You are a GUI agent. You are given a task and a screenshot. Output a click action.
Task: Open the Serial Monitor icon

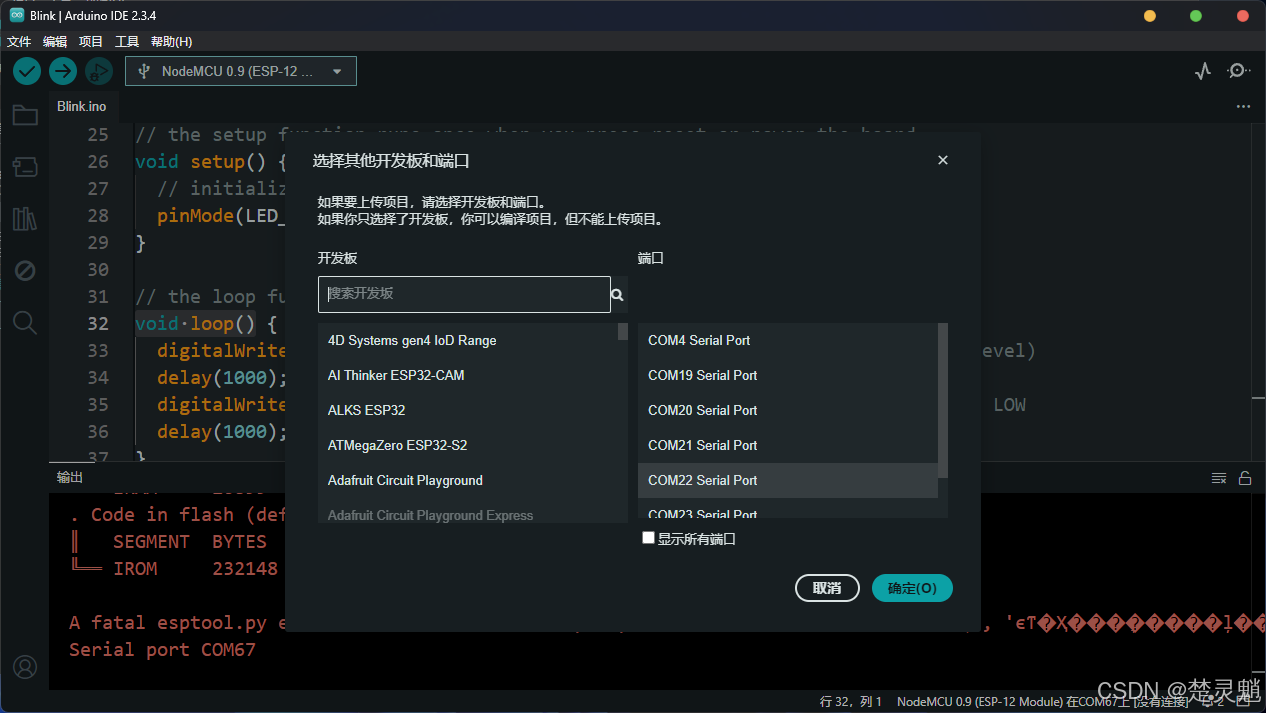coord(1239,71)
